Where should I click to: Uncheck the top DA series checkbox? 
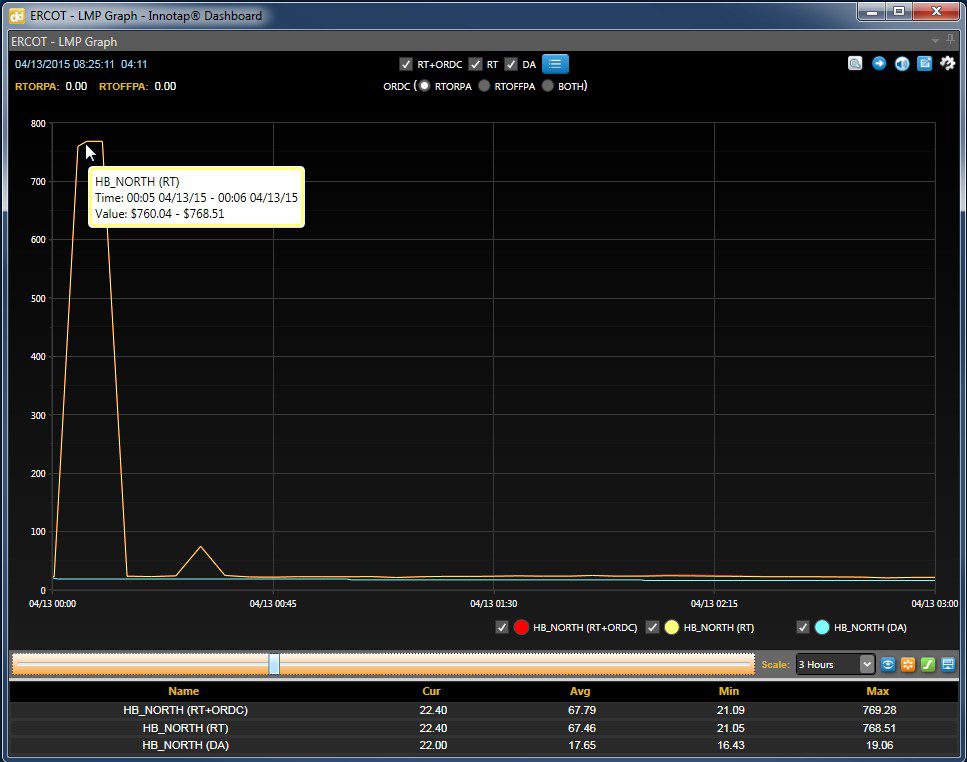(511, 64)
